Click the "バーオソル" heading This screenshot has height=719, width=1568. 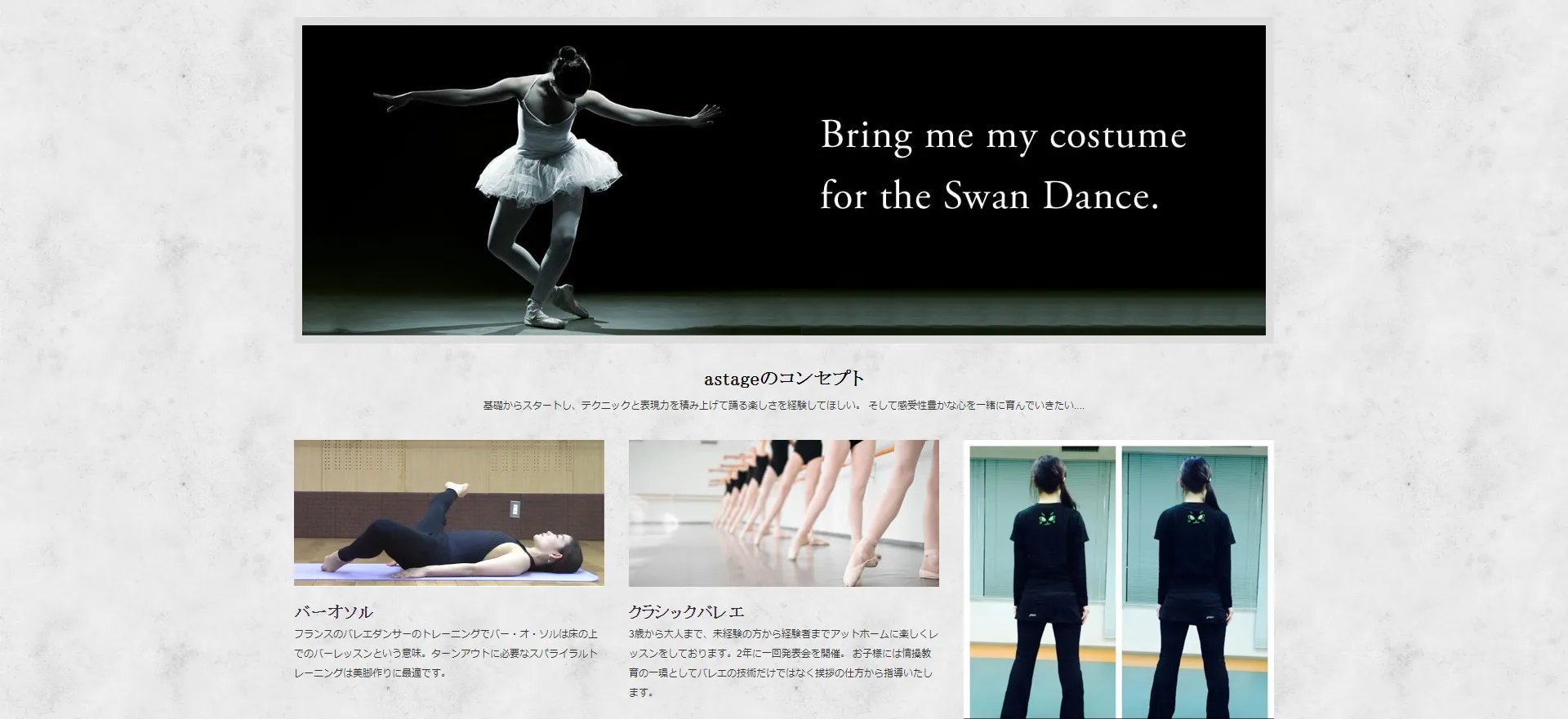[333, 612]
